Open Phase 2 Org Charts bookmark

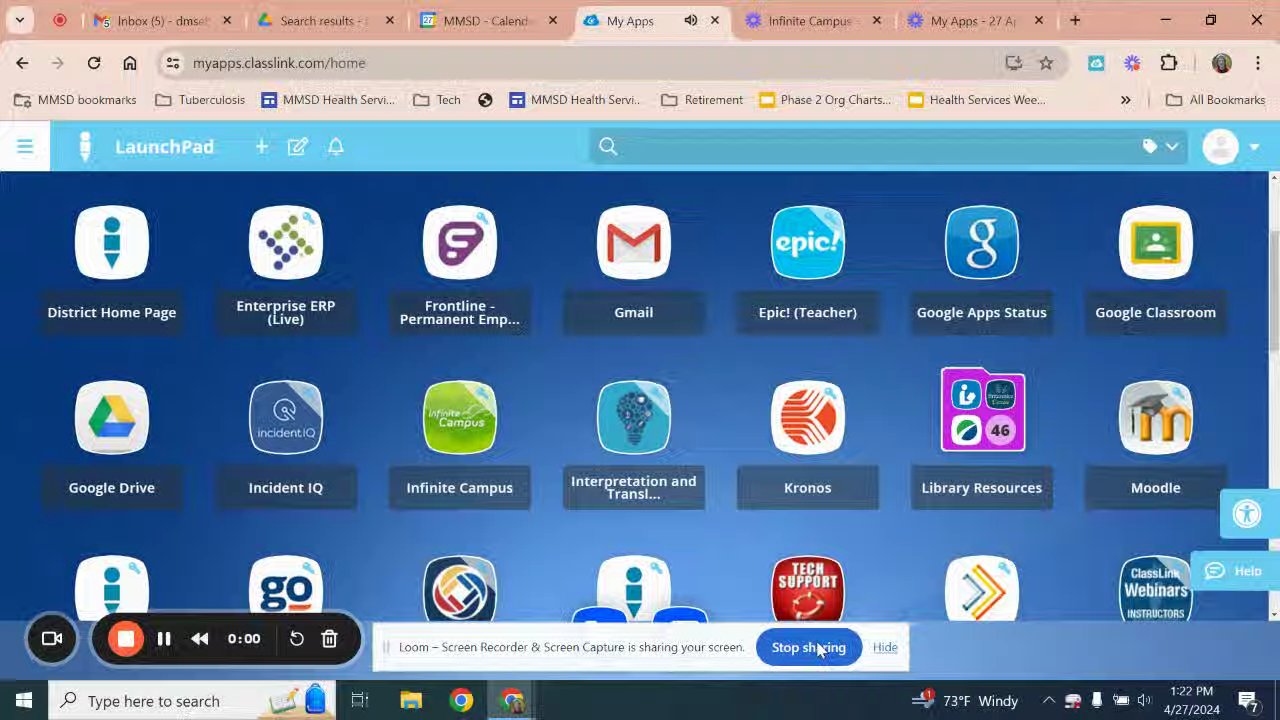825,100
